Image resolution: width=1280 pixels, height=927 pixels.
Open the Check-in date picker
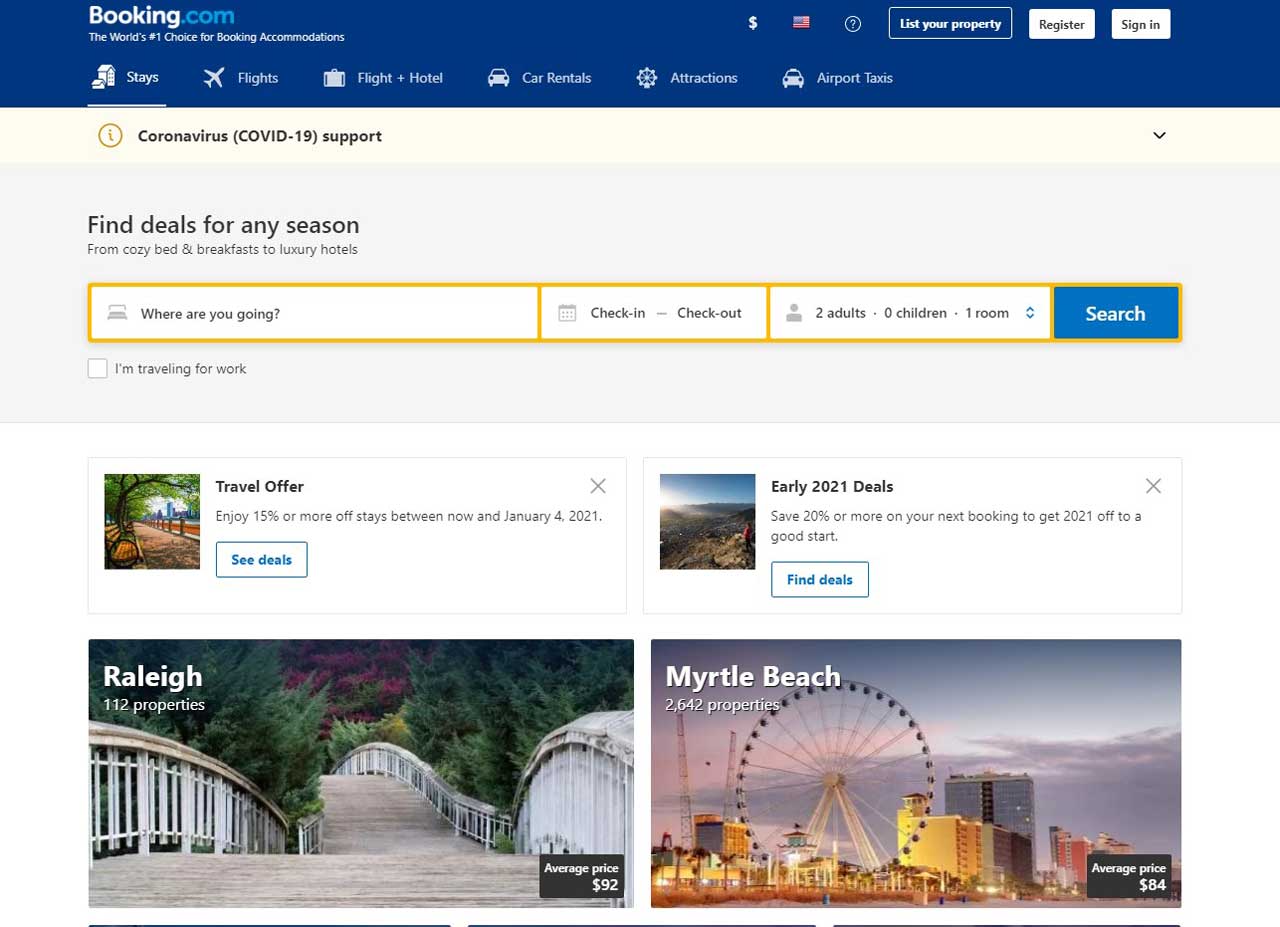[618, 313]
